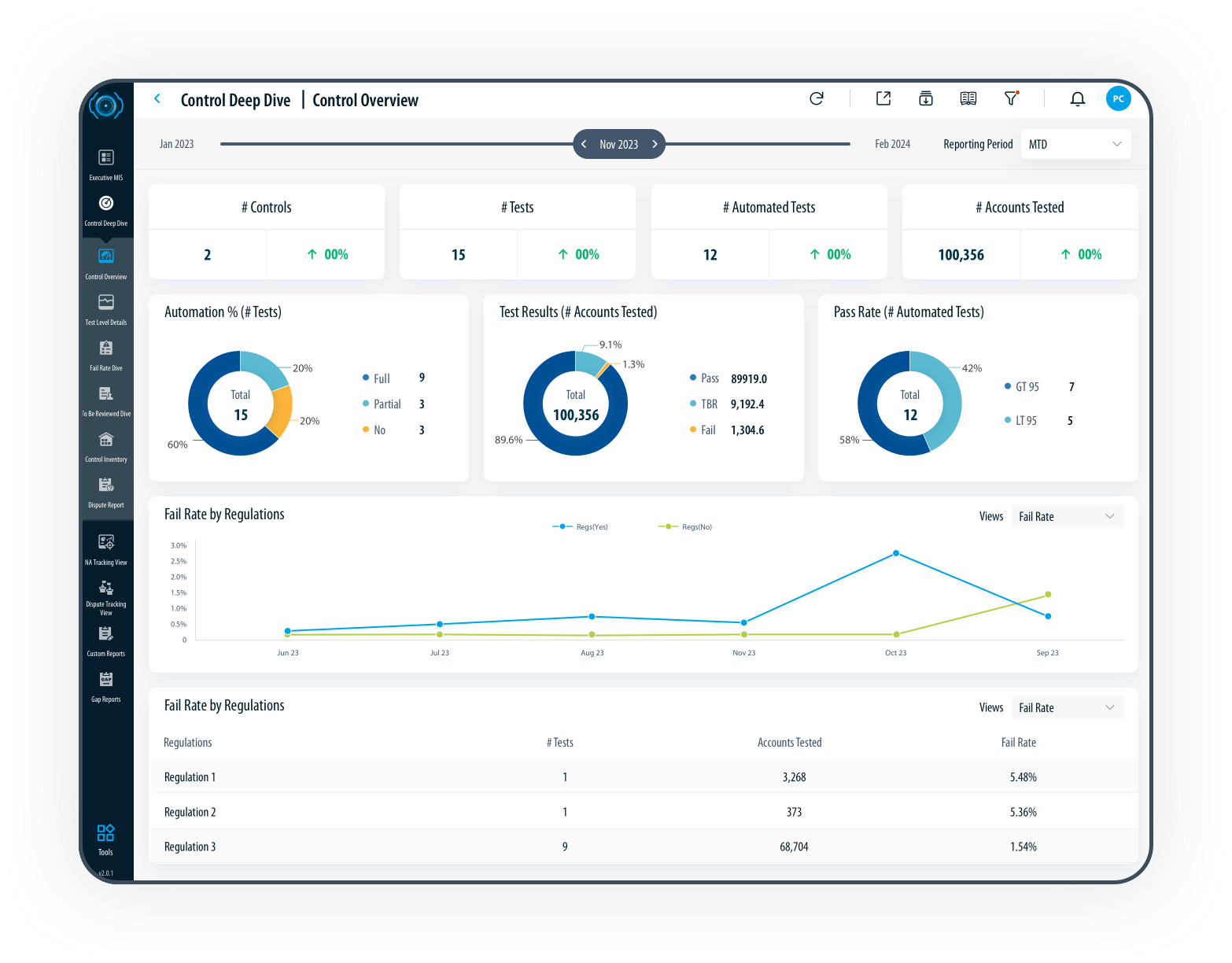Toggle the Partial legend item in Automation chart

pyautogui.click(x=386, y=404)
